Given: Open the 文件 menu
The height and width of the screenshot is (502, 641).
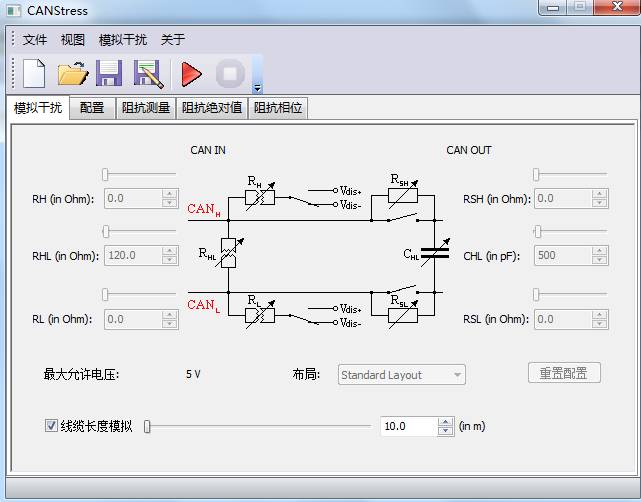Looking at the screenshot, I should point(35,40).
